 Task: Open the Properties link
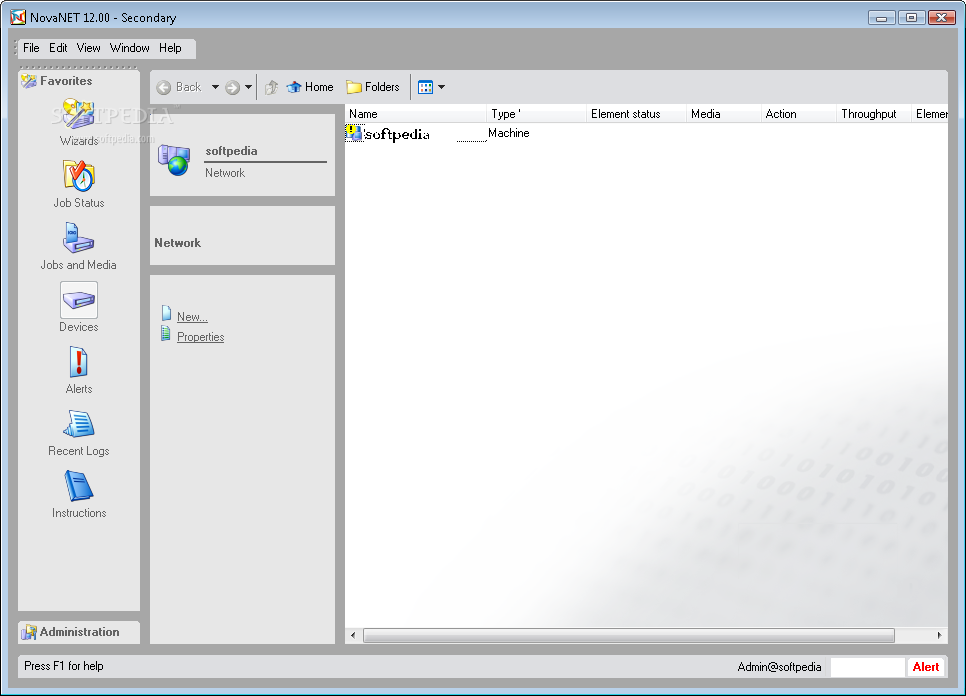[x=200, y=337]
